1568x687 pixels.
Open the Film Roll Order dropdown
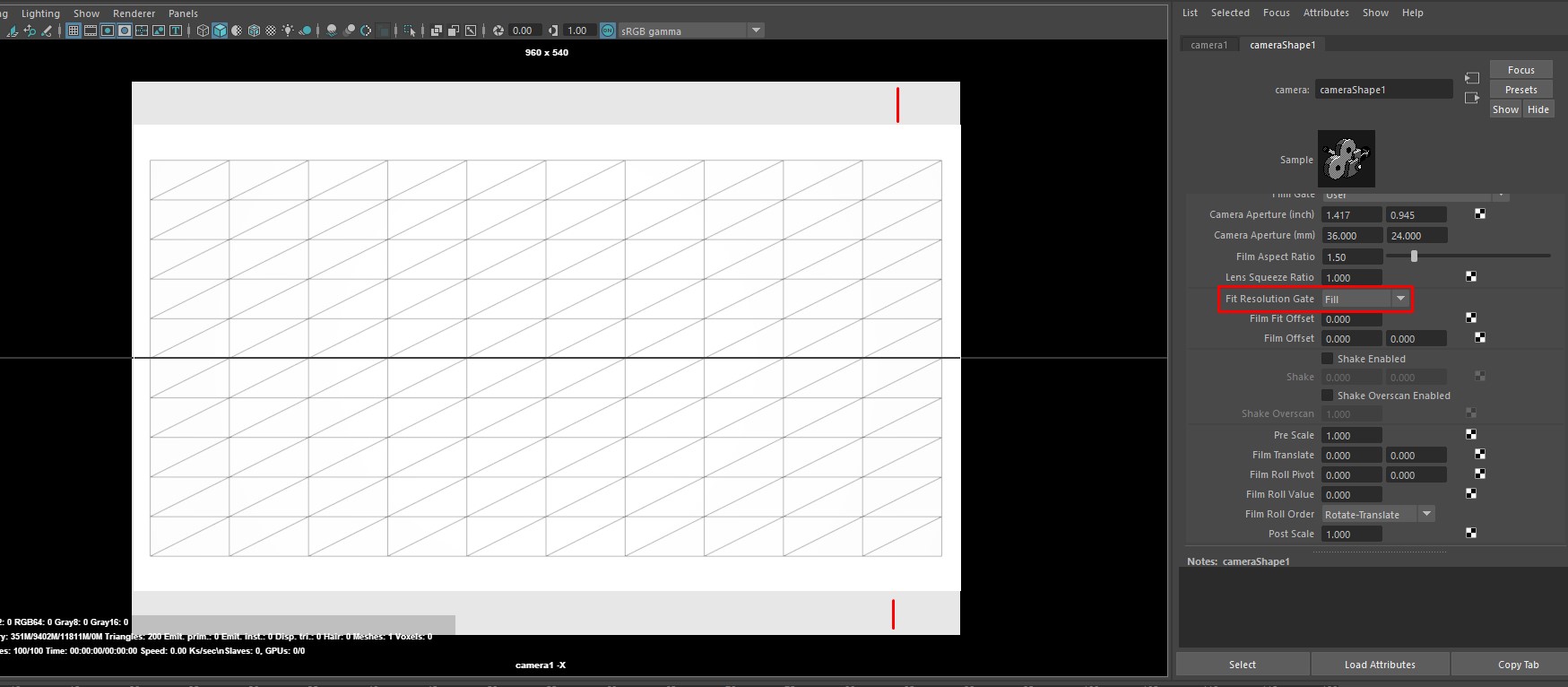point(1378,514)
